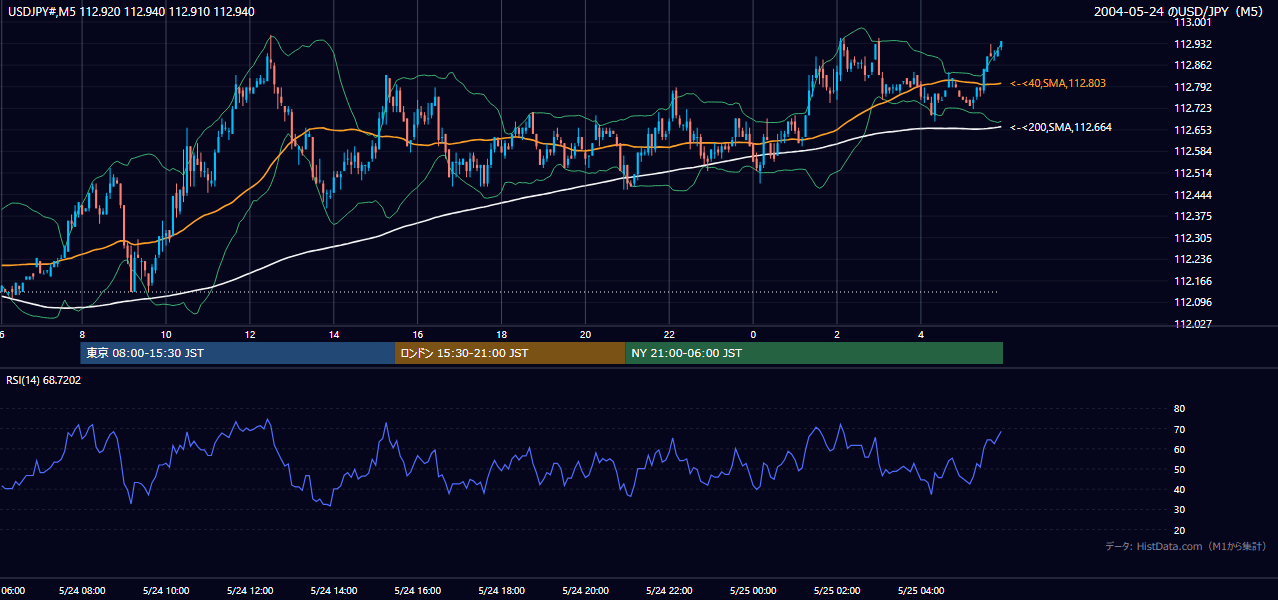This screenshot has width=1278, height=600.
Task: Click the 5/24 18:00 time axis label
Action: [x=502, y=590]
